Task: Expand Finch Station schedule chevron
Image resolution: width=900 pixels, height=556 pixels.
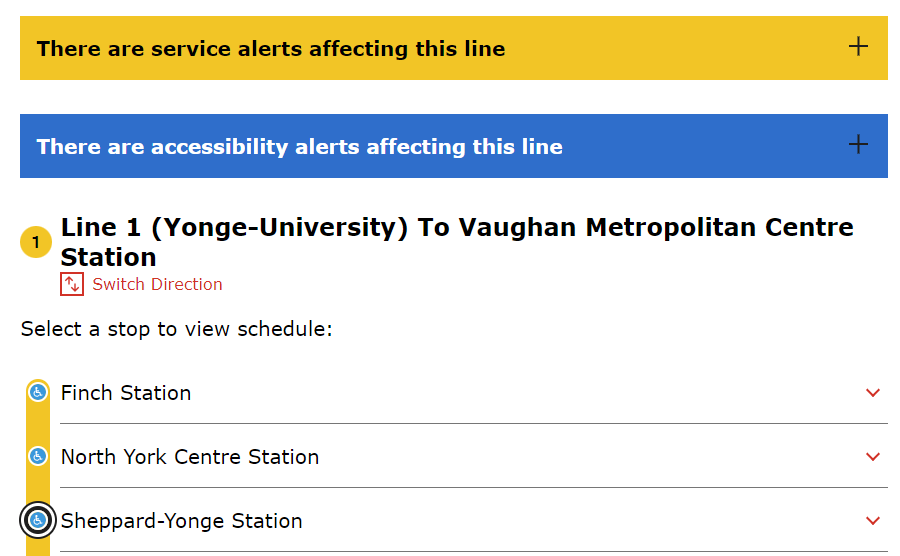Action: [x=873, y=393]
